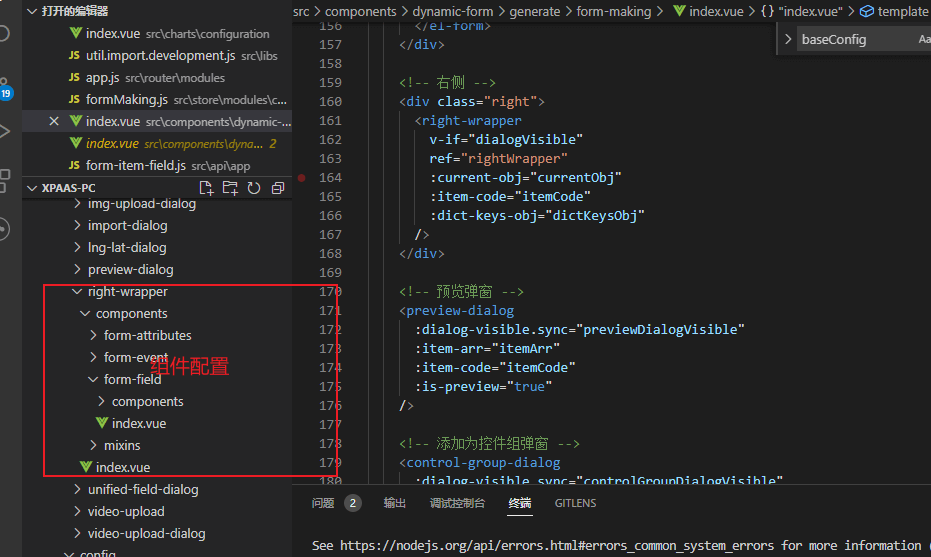Collapse the XPAAS-PC explorer section
The width and height of the screenshot is (931, 557).
(32, 188)
